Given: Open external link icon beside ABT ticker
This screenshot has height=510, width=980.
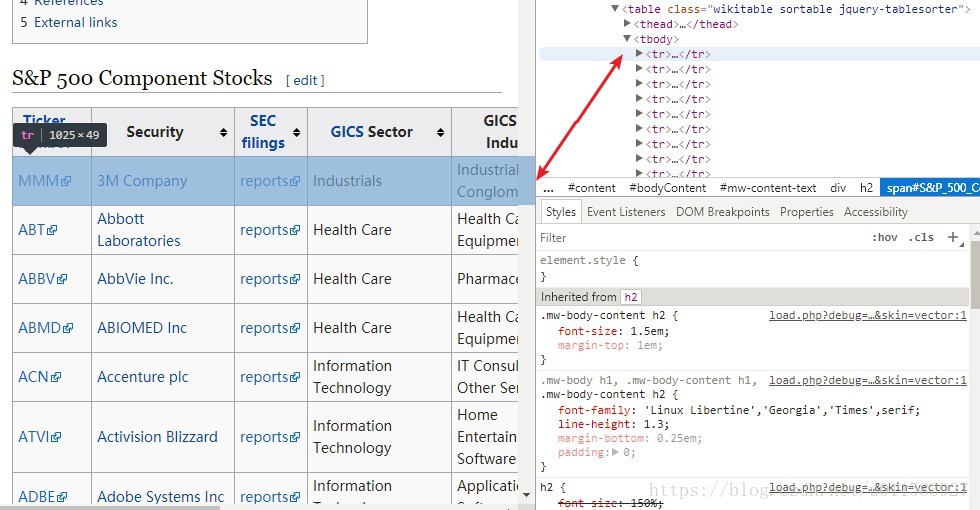Looking at the screenshot, I should coord(52,230).
